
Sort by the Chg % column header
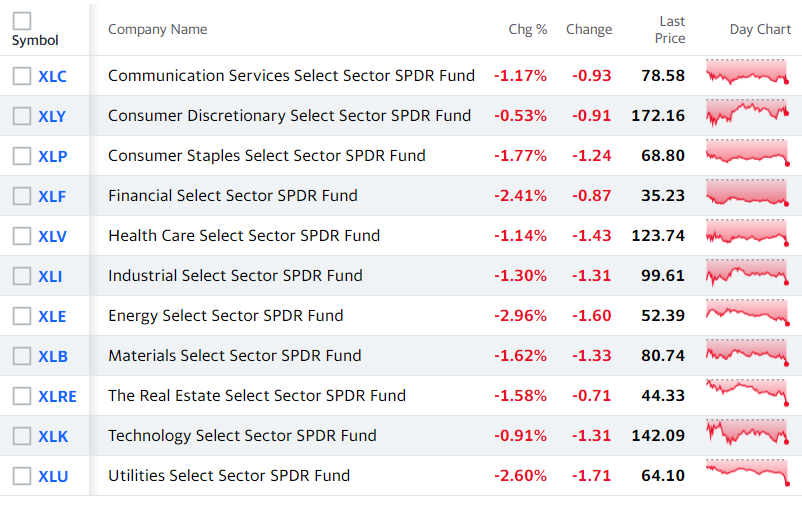527,30
